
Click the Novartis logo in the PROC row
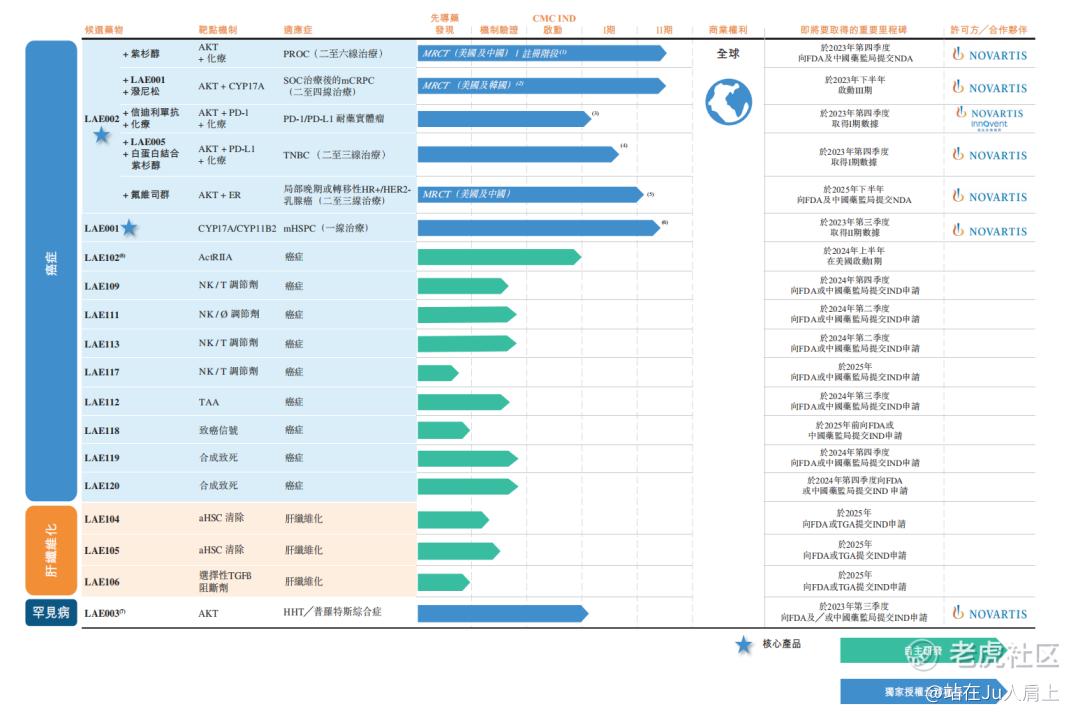[990, 54]
